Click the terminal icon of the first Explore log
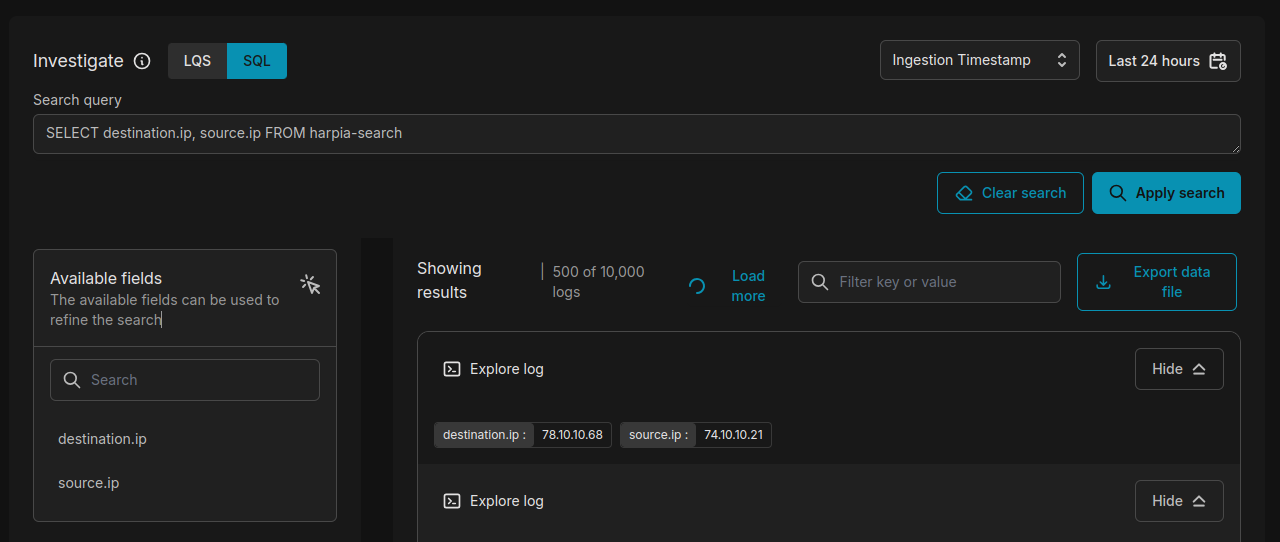Screen dimensions: 1280x542 pos(452,369)
